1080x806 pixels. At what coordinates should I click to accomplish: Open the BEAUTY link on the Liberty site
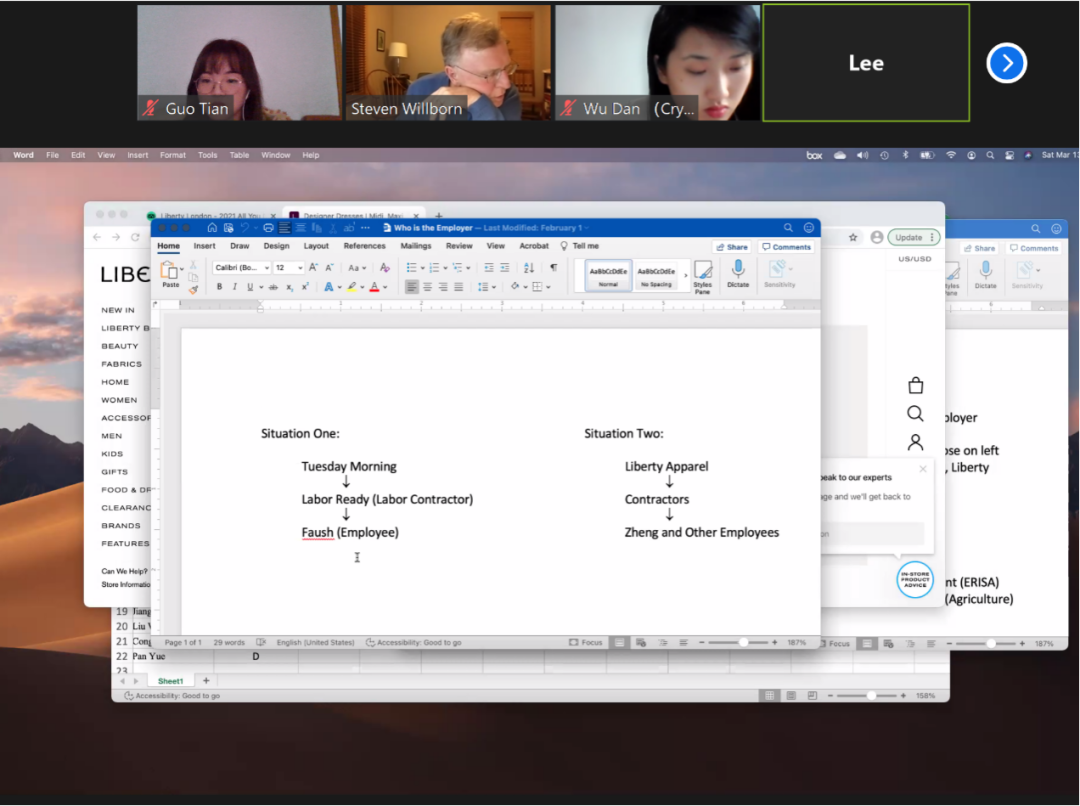point(120,346)
